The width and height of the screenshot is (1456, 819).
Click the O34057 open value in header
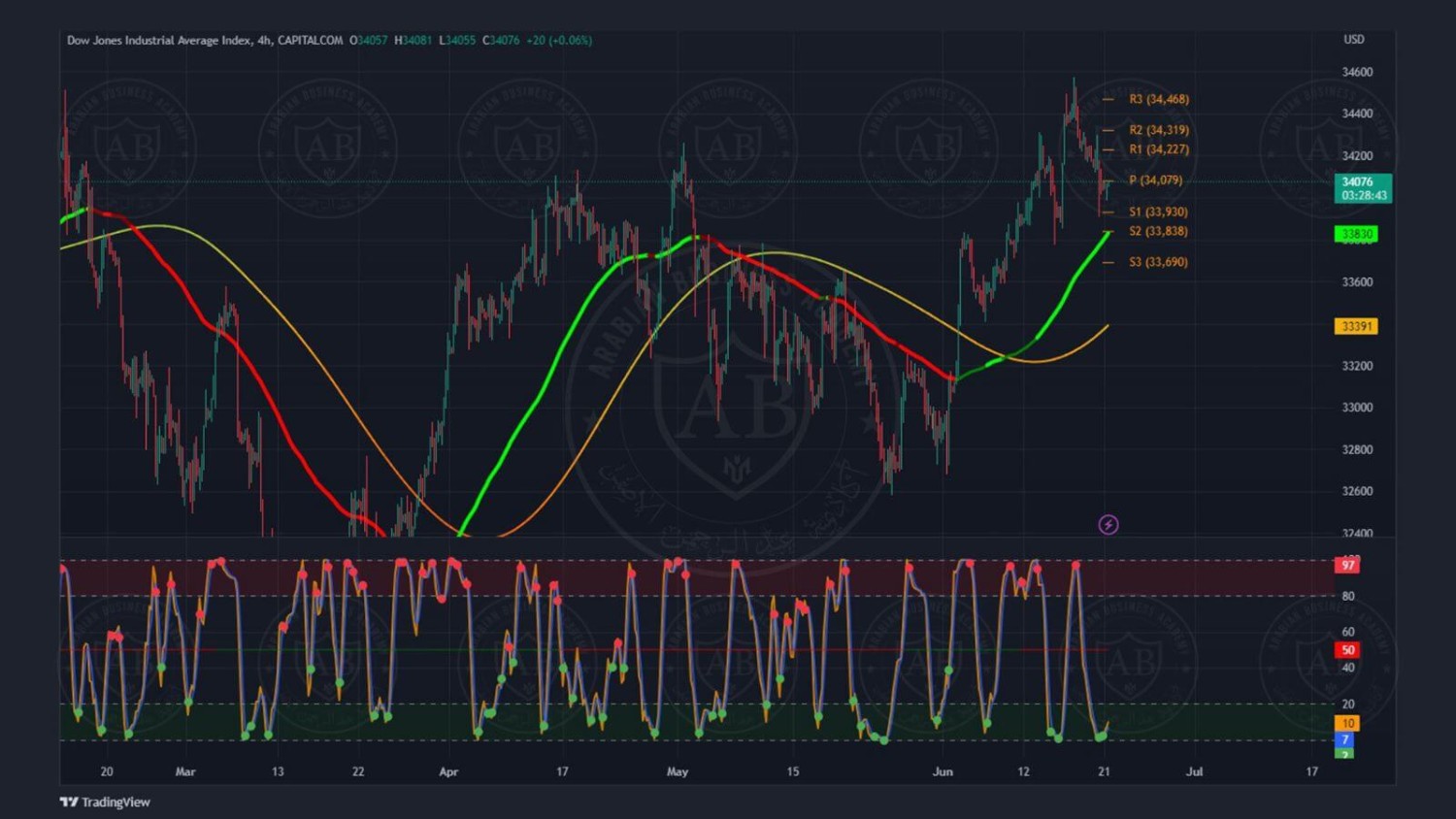368,41
